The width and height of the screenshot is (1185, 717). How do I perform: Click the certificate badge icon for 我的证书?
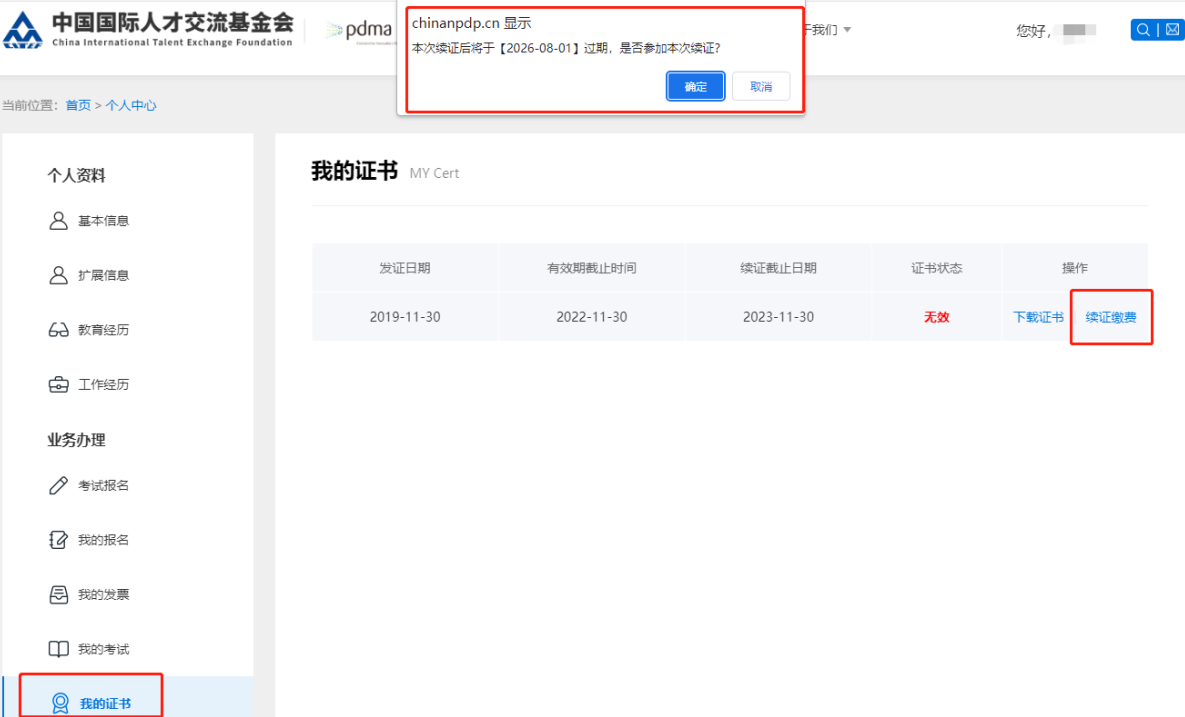(x=60, y=702)
